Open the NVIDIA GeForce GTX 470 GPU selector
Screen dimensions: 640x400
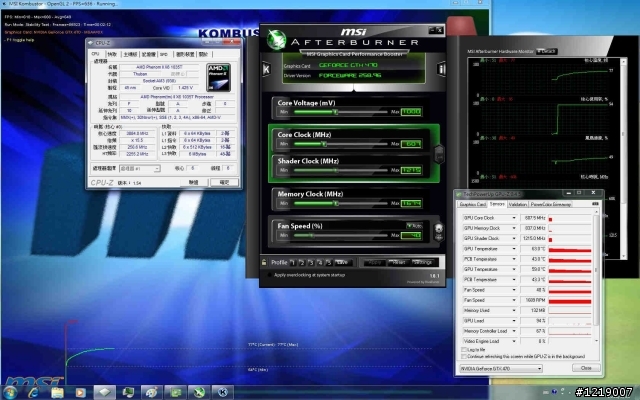(501, 369)
